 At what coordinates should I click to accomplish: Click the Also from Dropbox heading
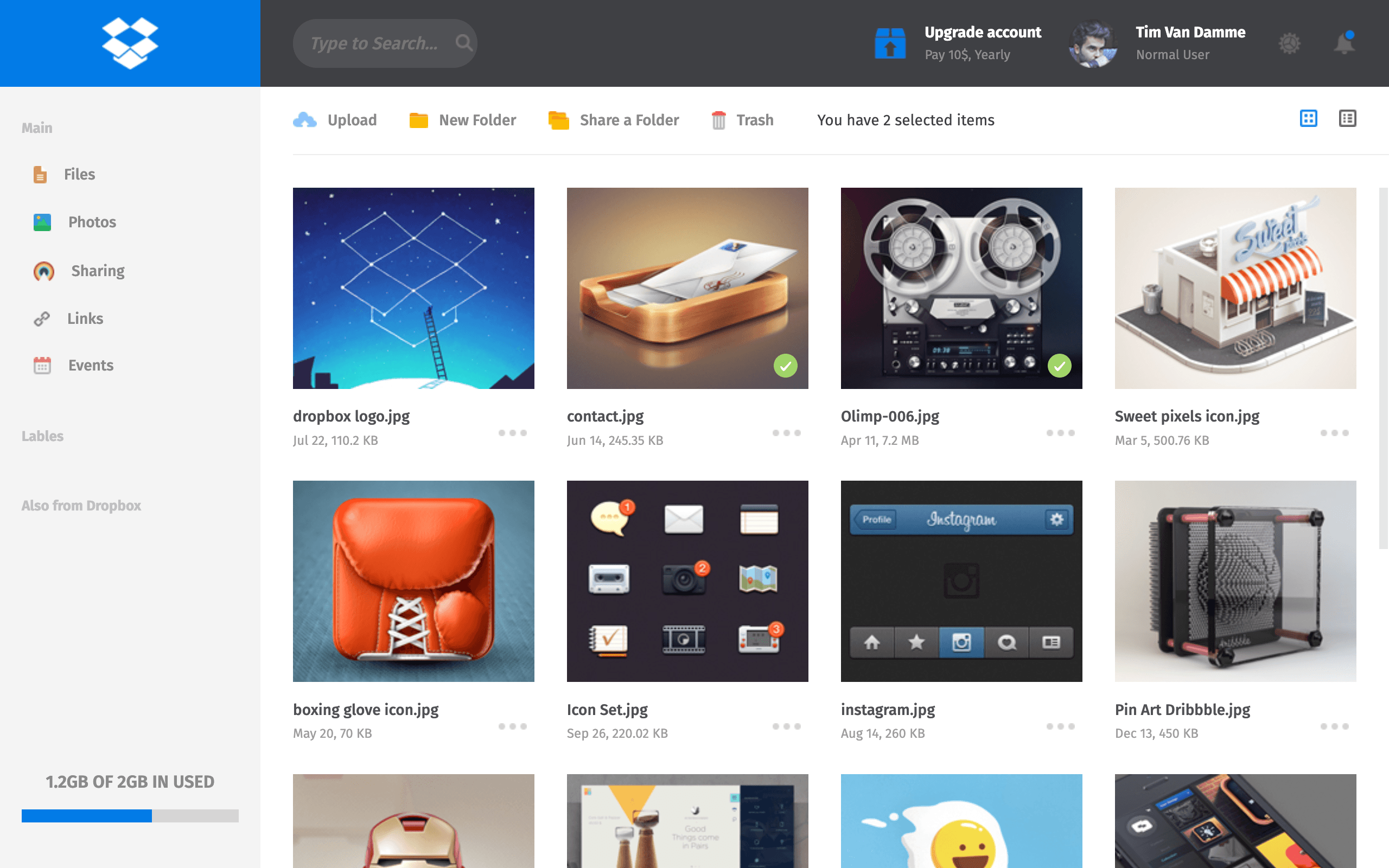pyautogui.click(x=81, y=505)
